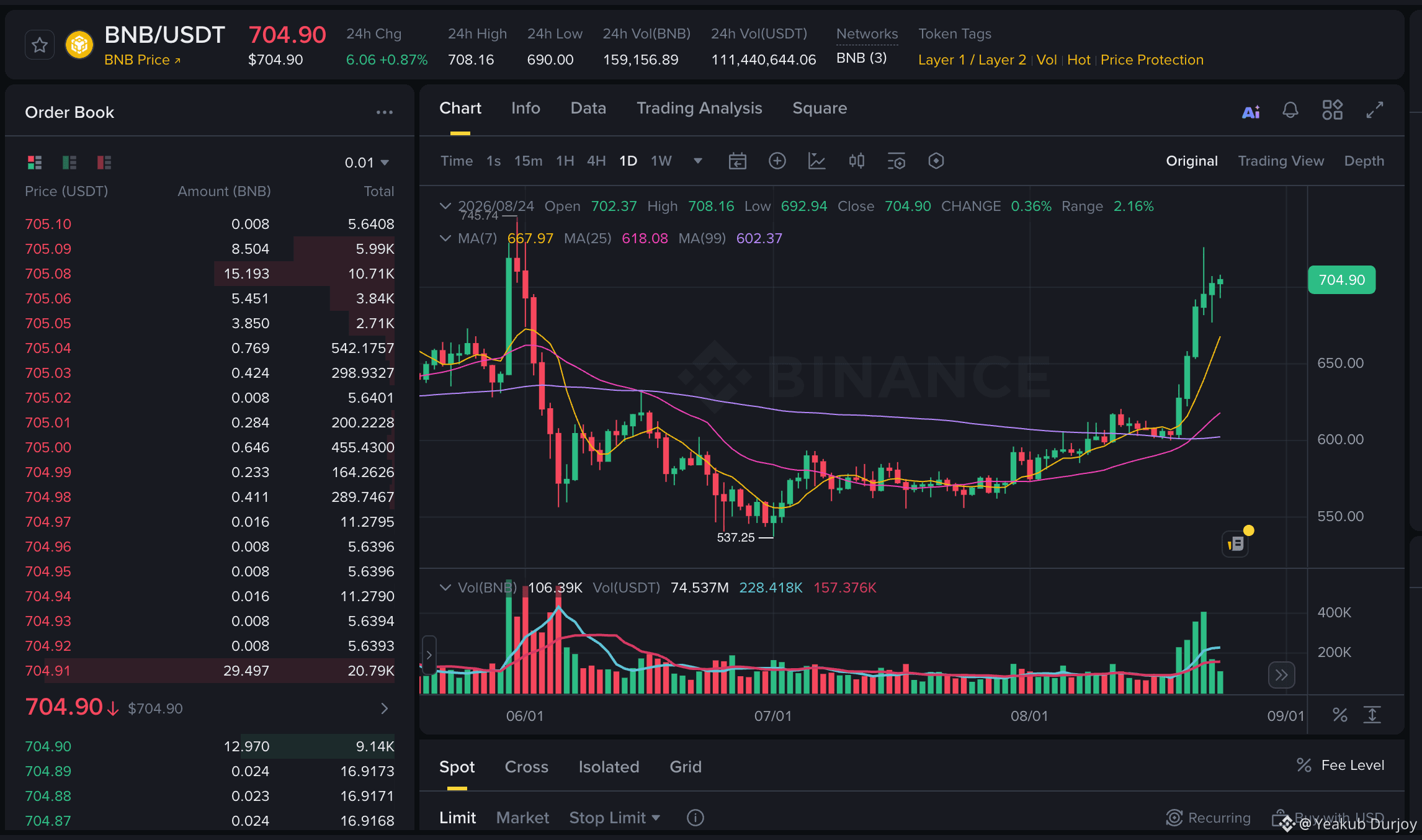Toggle auto-fit price scale icon
The image size is (1422, 840).
[x=1372, y=715]
